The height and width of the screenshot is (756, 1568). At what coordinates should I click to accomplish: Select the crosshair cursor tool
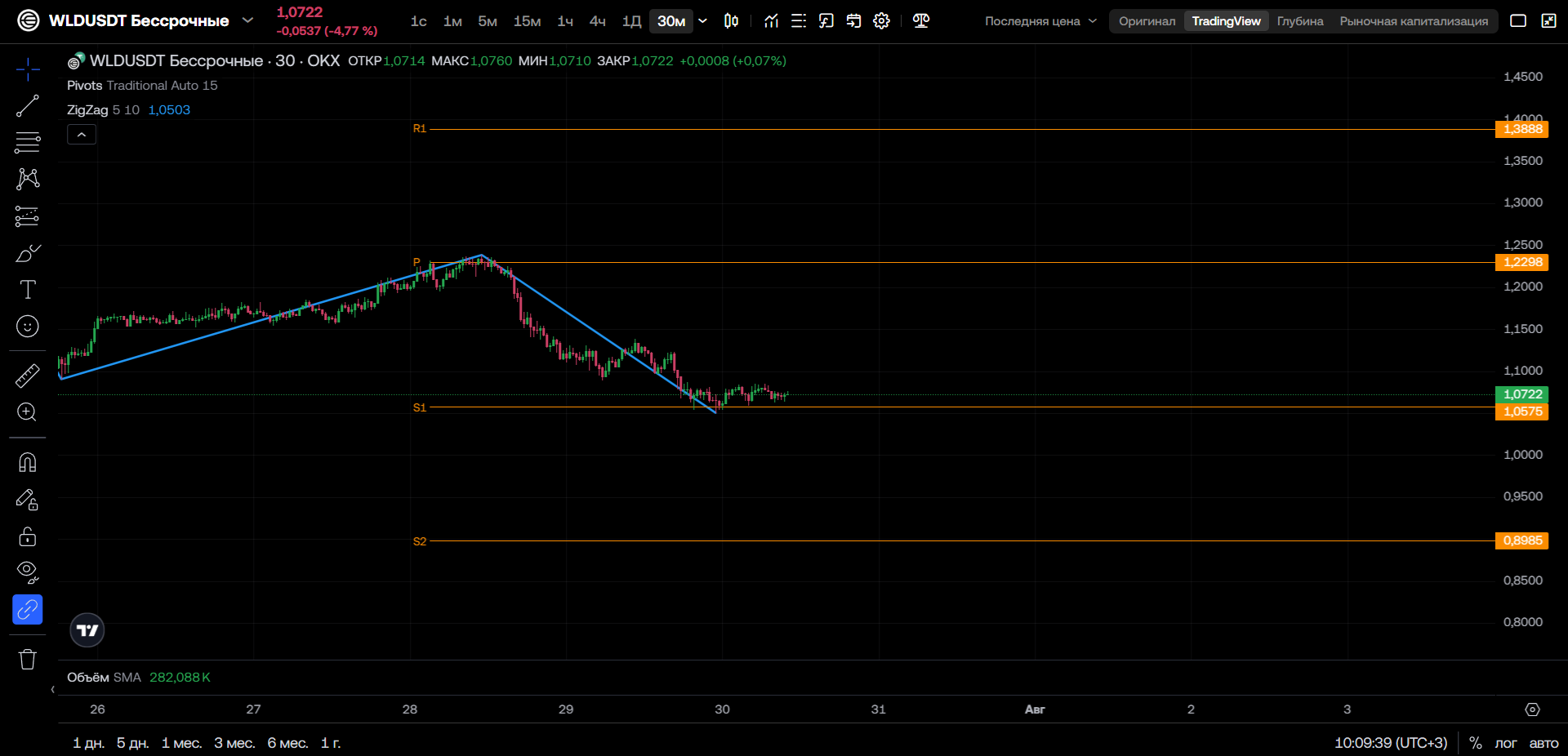(x=28, y=69)
